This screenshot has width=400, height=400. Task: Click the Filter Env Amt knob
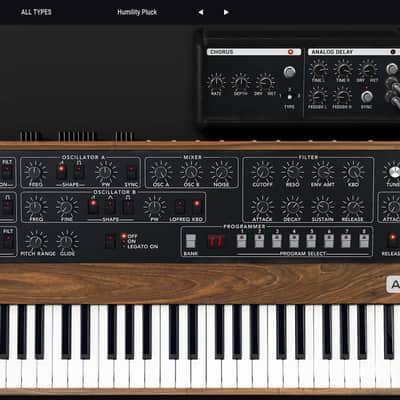(323, 172)
